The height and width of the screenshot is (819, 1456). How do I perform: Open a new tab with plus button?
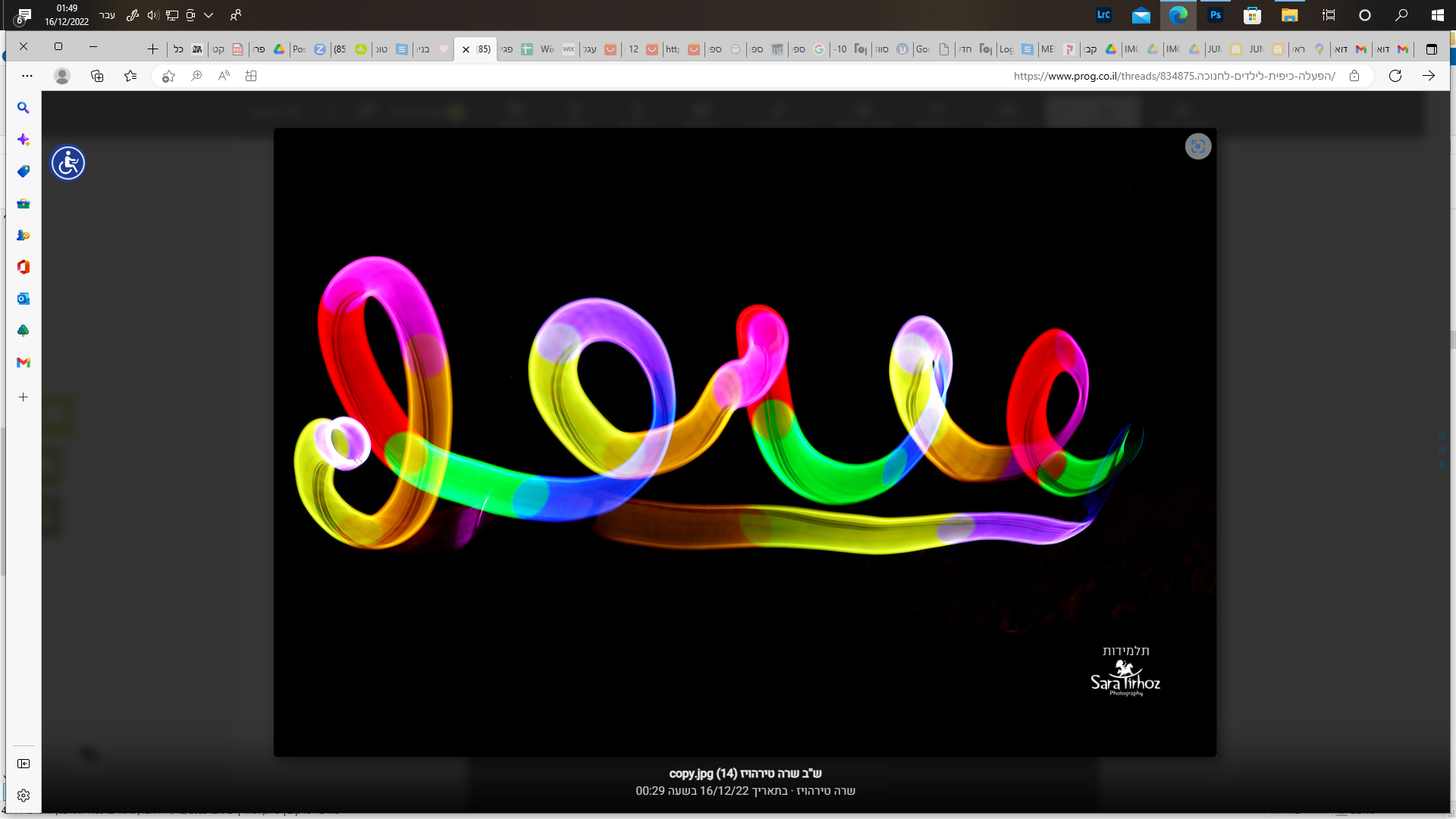click(x=152, y=49)
